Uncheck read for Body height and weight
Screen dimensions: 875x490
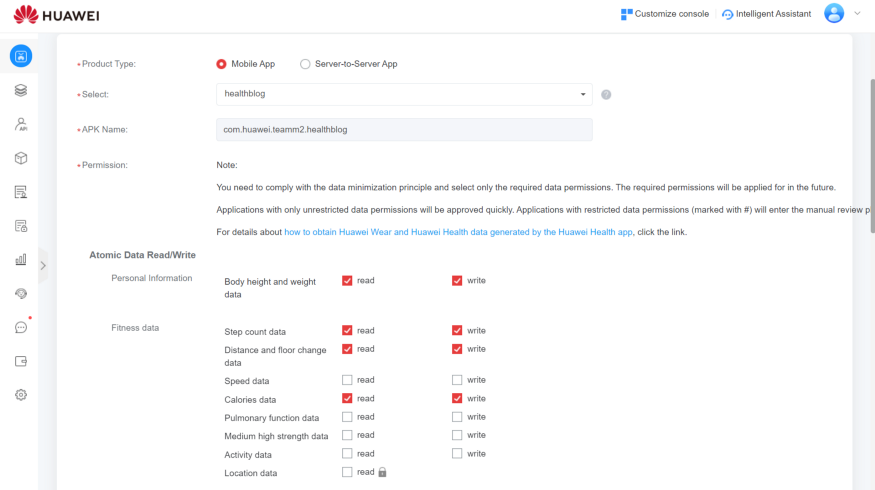347,281
